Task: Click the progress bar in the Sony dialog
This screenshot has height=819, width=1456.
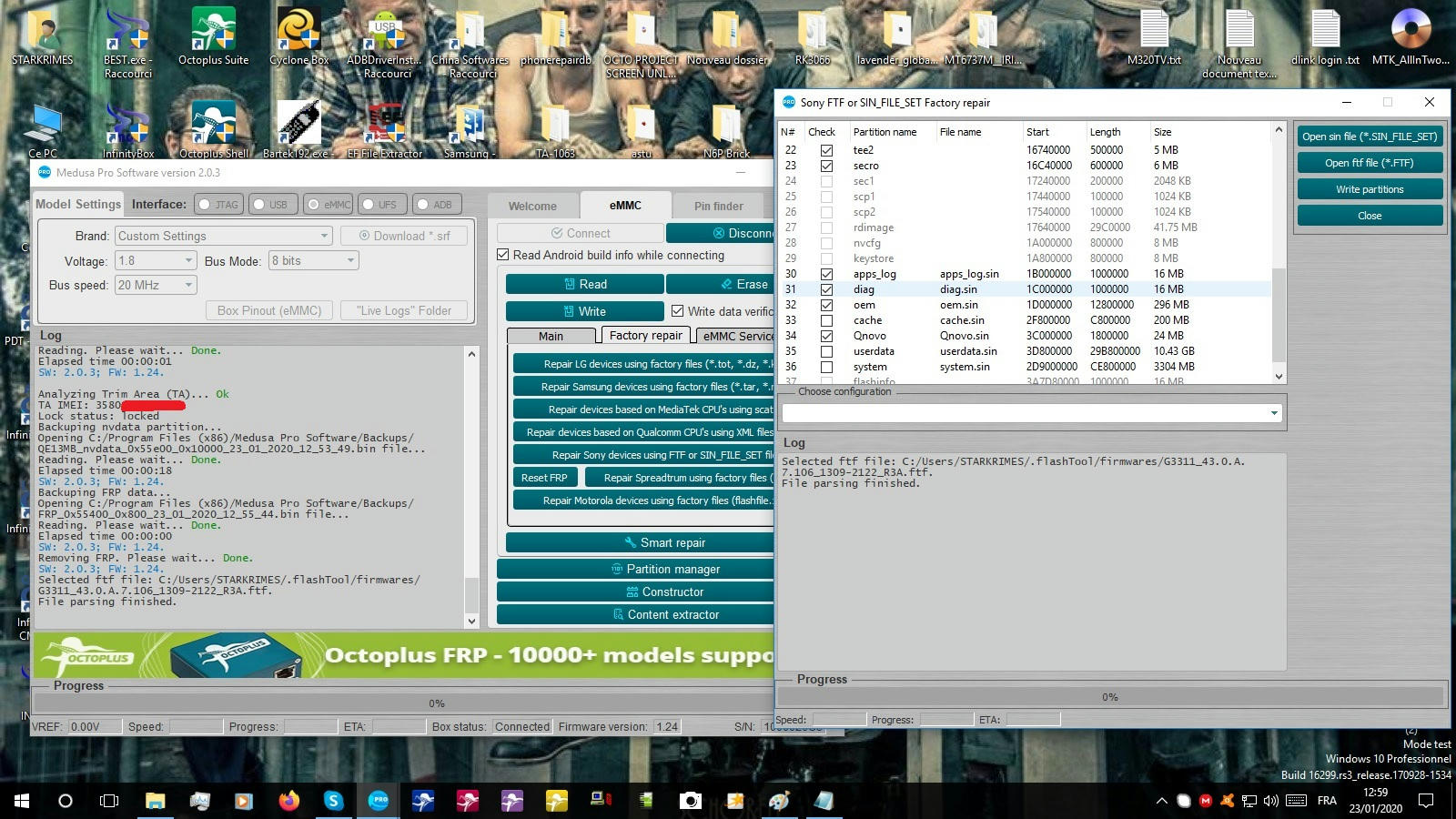Action: click(1109, 696)
